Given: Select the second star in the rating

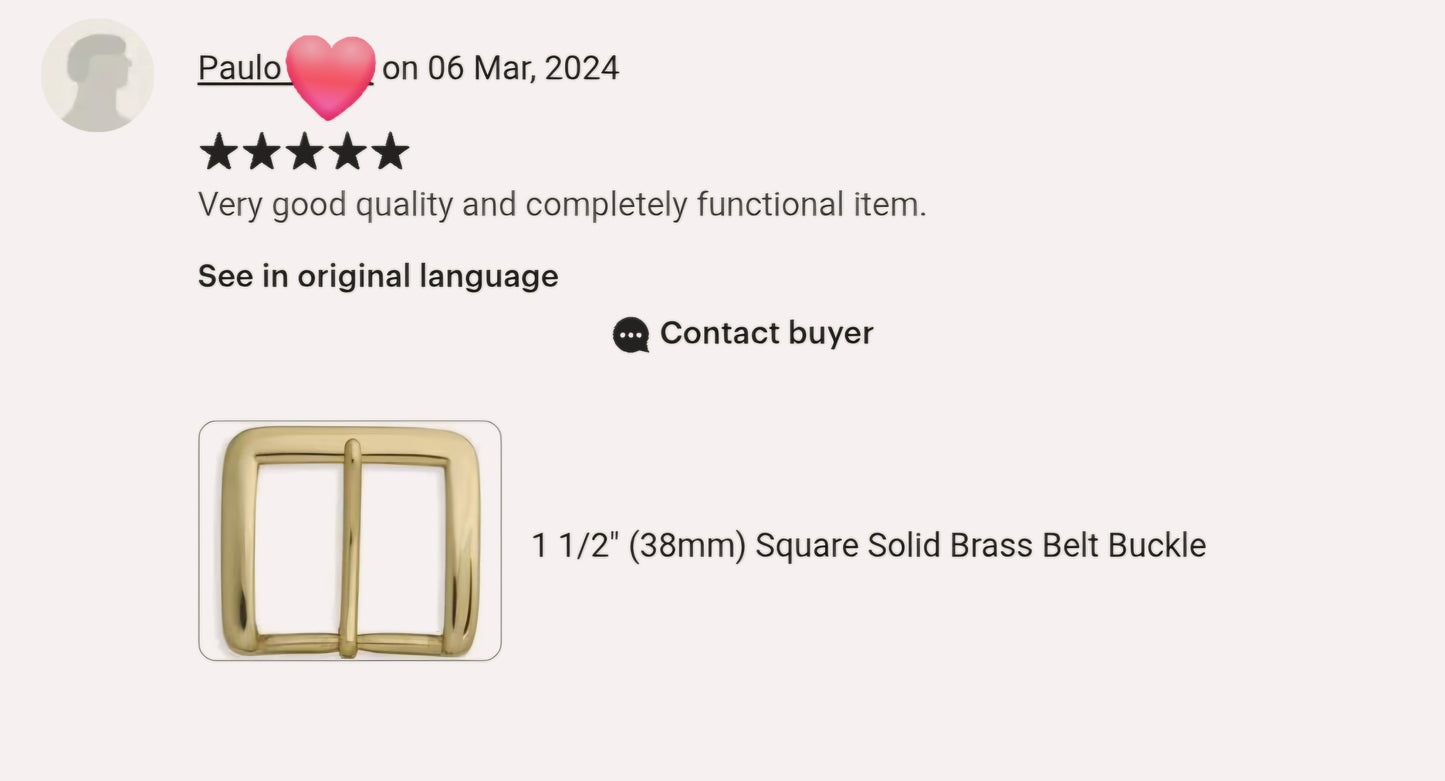Looking at the screenshot, I should [x=261, y=151].
